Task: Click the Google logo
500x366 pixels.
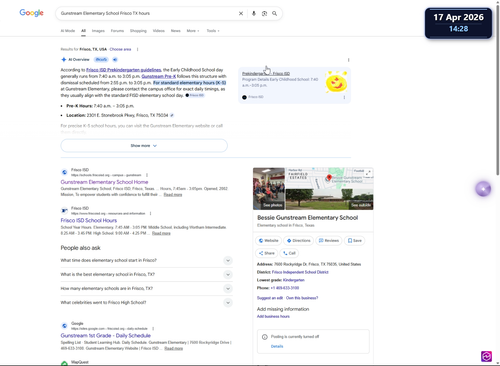Action: coord(31,13)
